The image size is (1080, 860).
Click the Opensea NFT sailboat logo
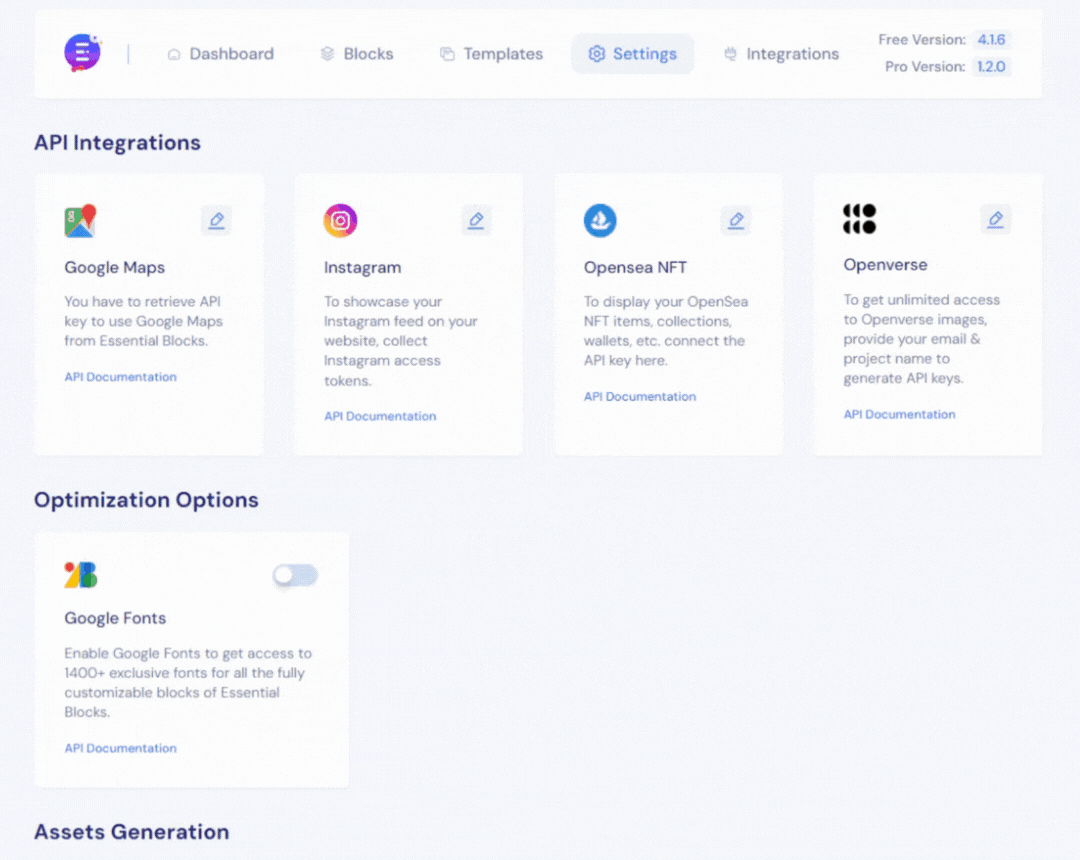pos(600,221)
